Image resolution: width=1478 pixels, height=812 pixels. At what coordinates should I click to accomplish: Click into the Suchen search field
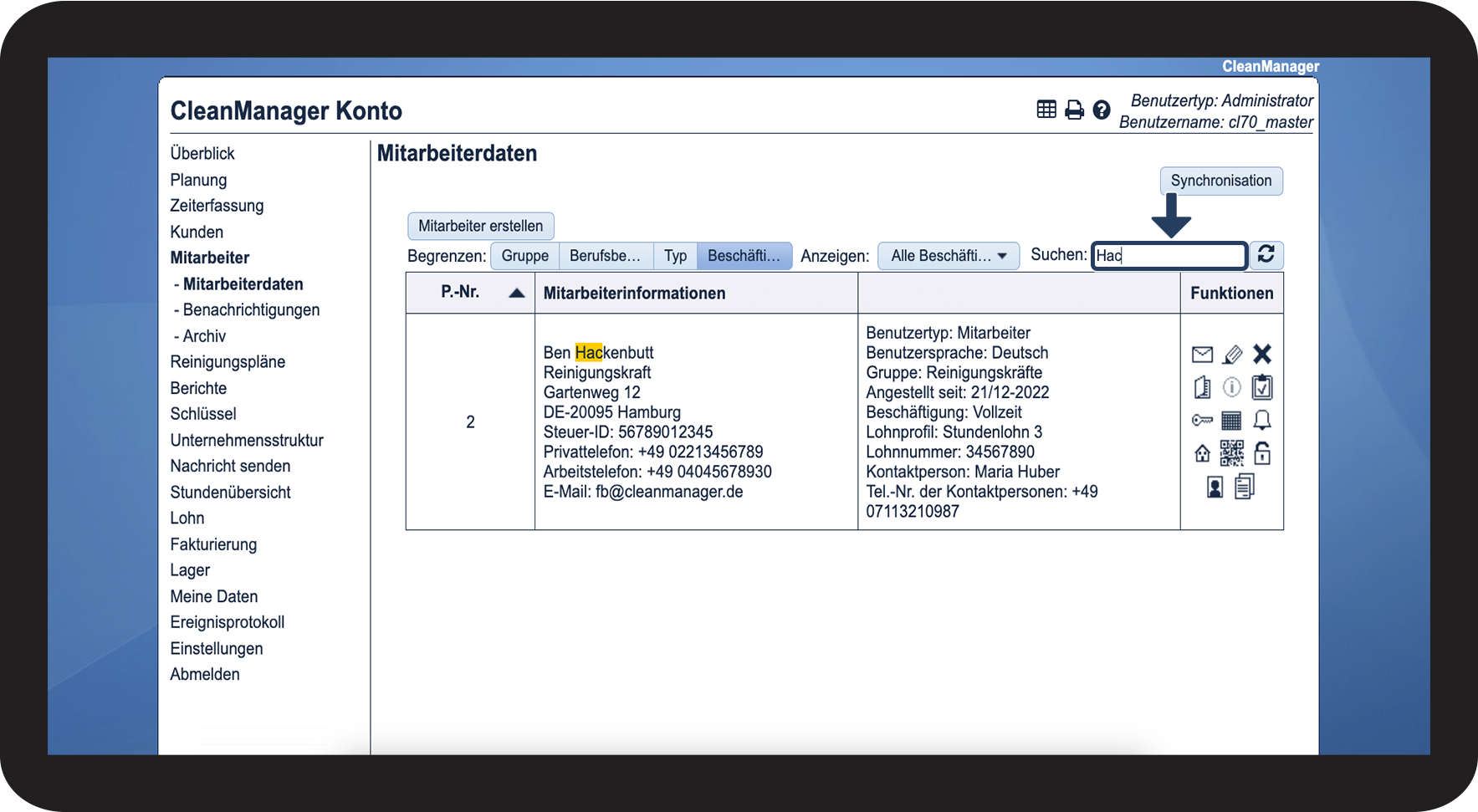click(1169, 255)
